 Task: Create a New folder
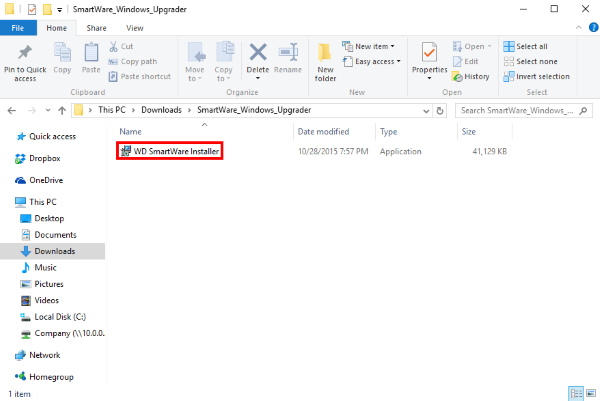click(x=325, y=62)
